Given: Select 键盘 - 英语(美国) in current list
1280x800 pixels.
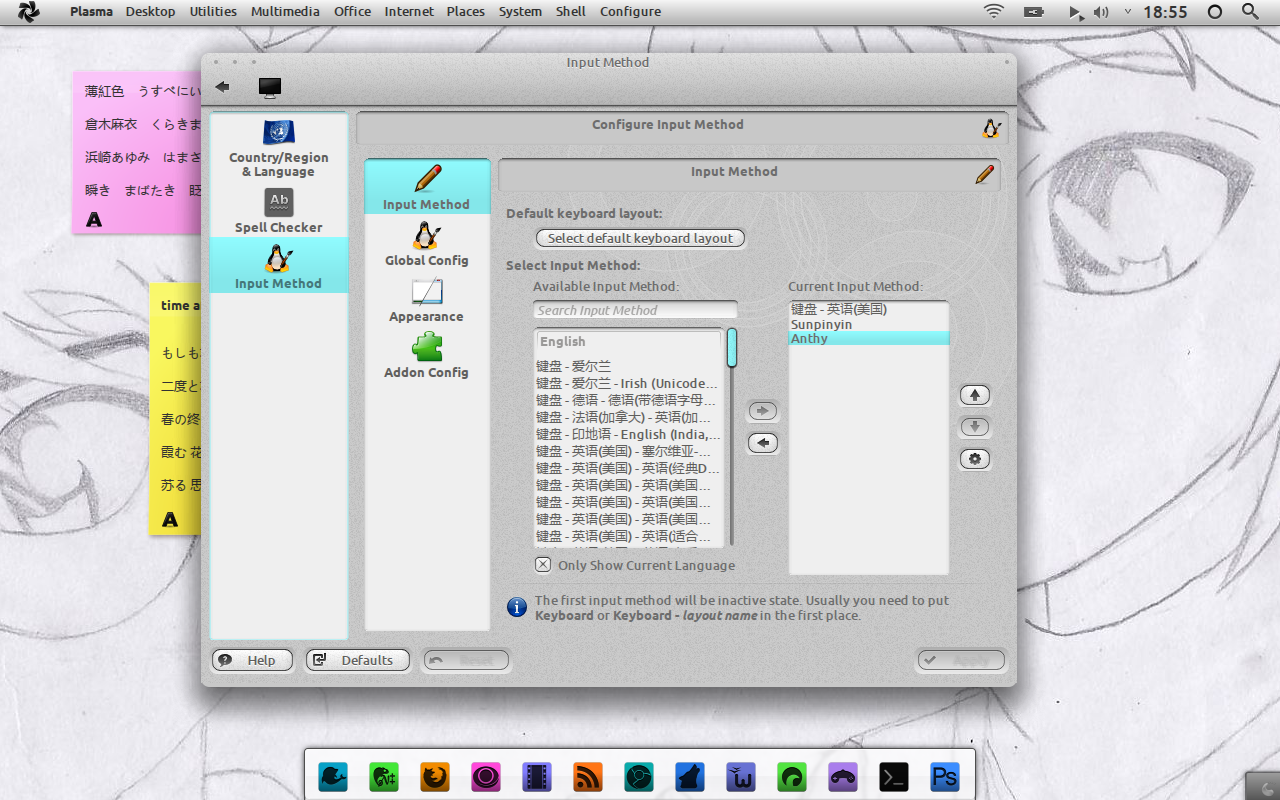Looking at the screenshot, I should [x=869, y=309].
